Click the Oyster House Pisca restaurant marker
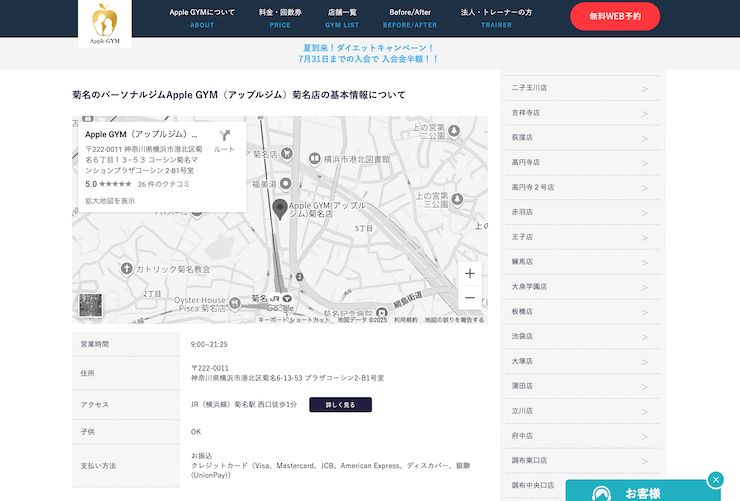 (235, 303)
